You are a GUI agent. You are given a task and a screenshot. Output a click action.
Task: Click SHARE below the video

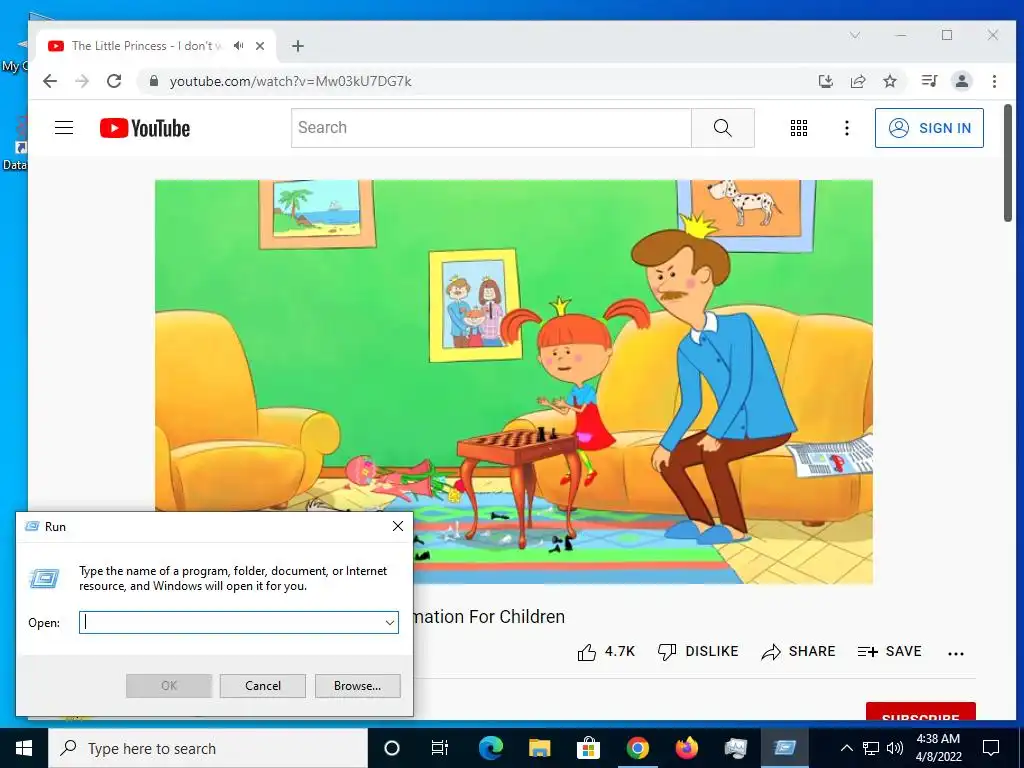click(x=799, y=652)
